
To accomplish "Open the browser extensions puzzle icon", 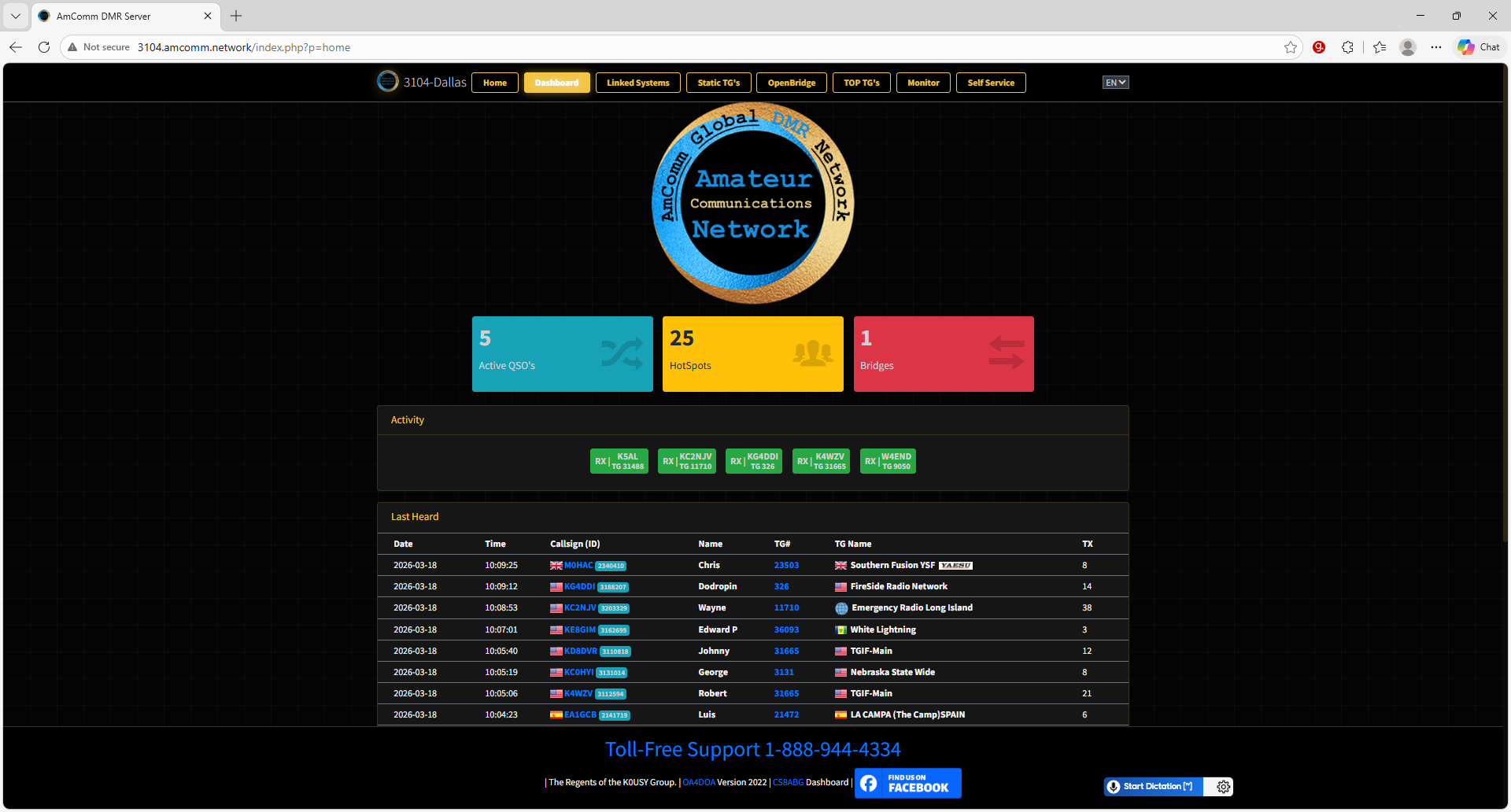I will 1347,47.
